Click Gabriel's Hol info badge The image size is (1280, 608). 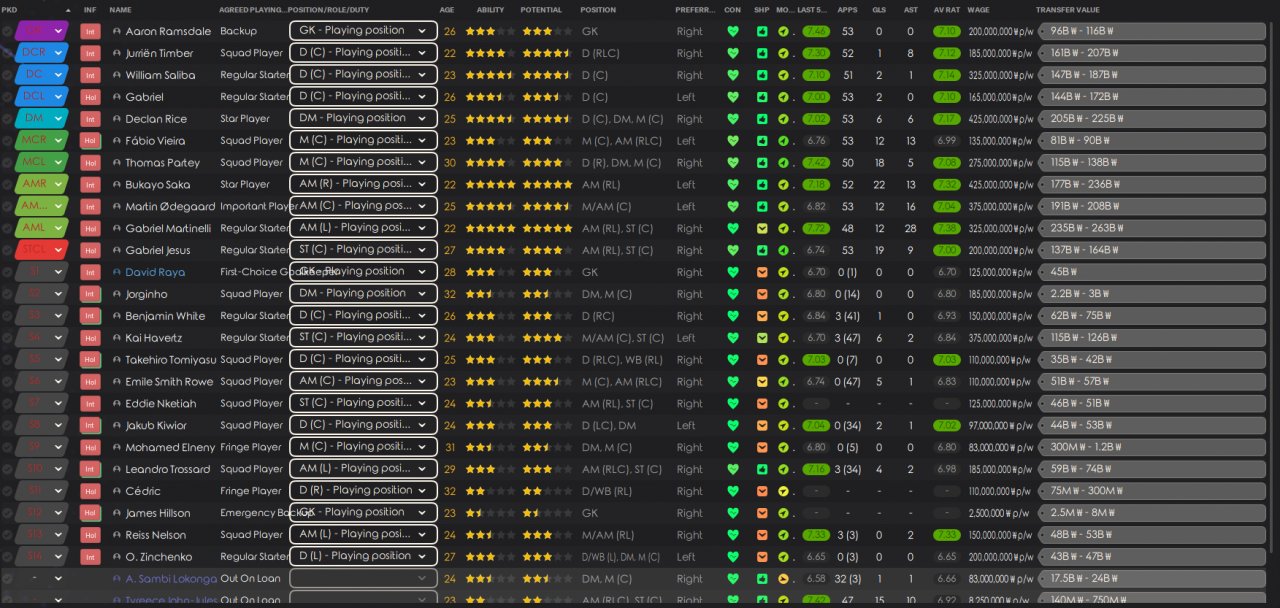click(x=90, y=97)
